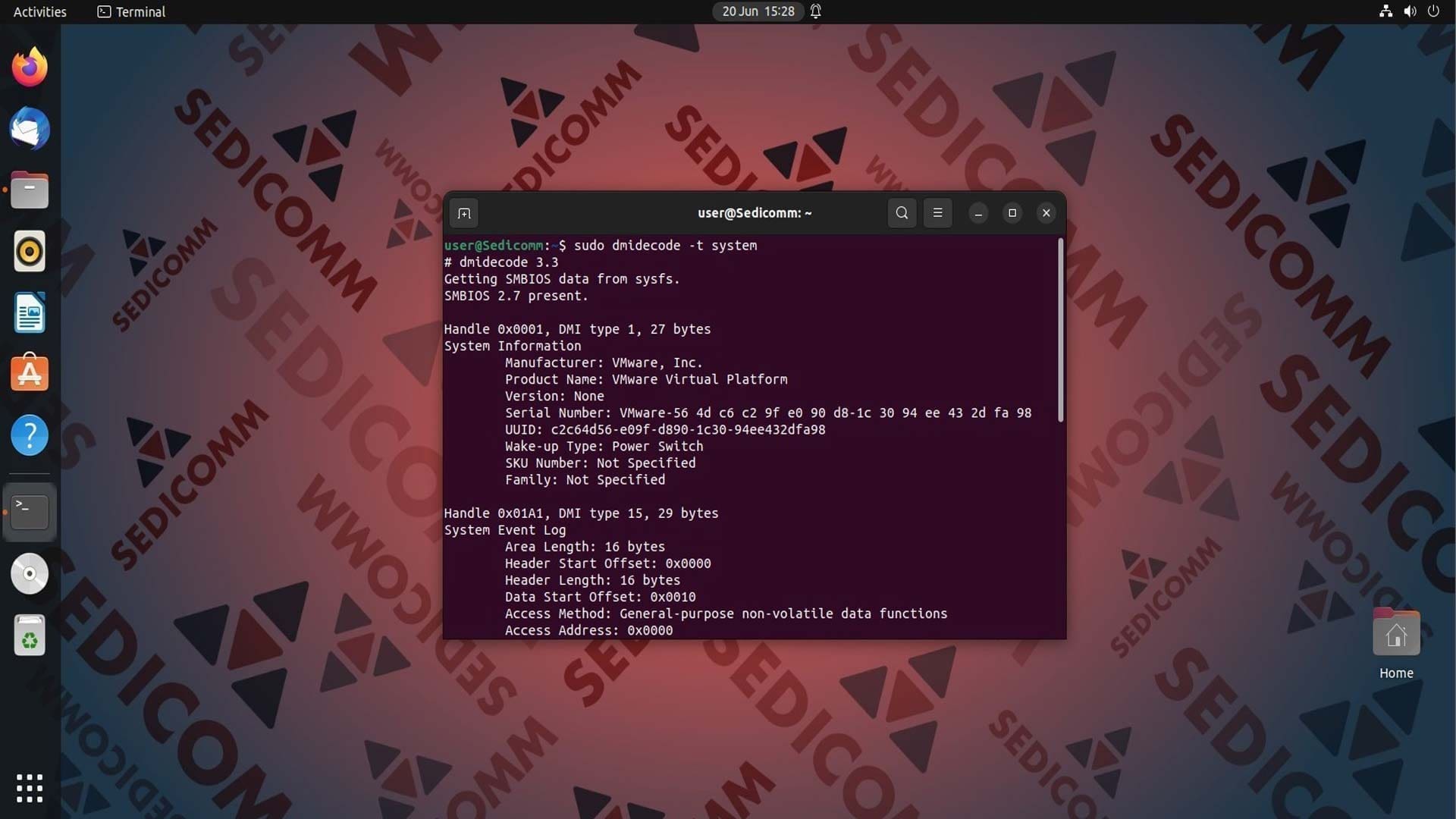Open LibreOffice Writer from dock
Viewport: 1456px width, 819px height.
[x=30, y=312]
